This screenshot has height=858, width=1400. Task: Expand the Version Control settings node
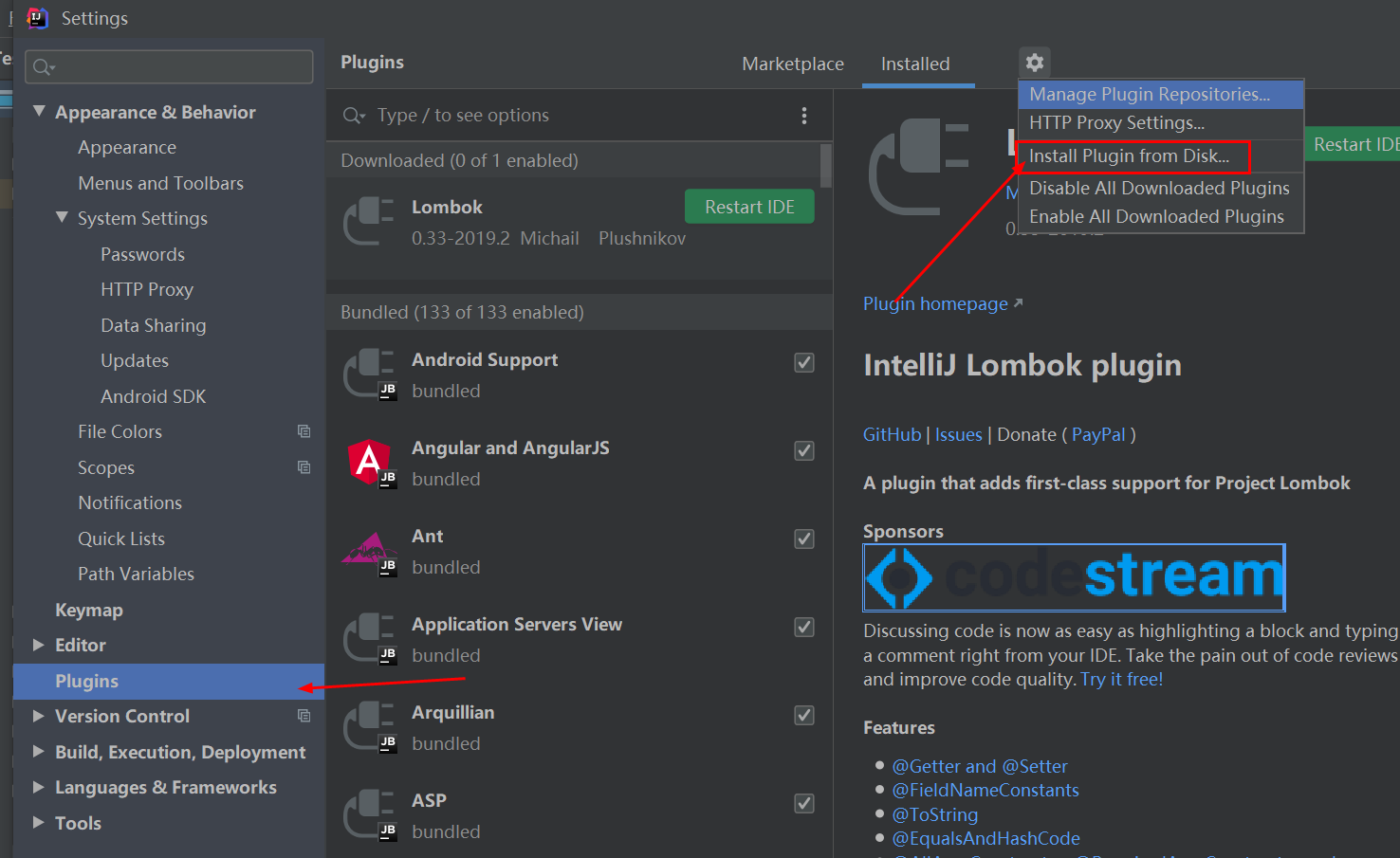coord(39,716)
